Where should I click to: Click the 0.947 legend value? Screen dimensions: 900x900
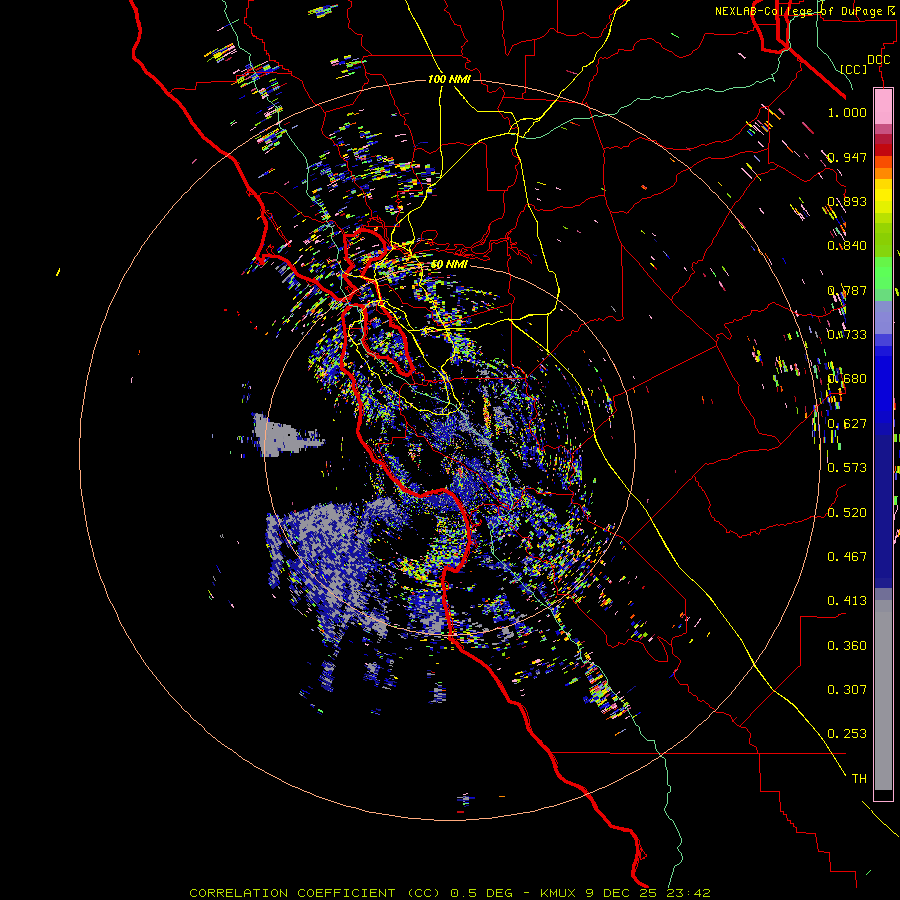pyautogui.click(x=847, y=157)
